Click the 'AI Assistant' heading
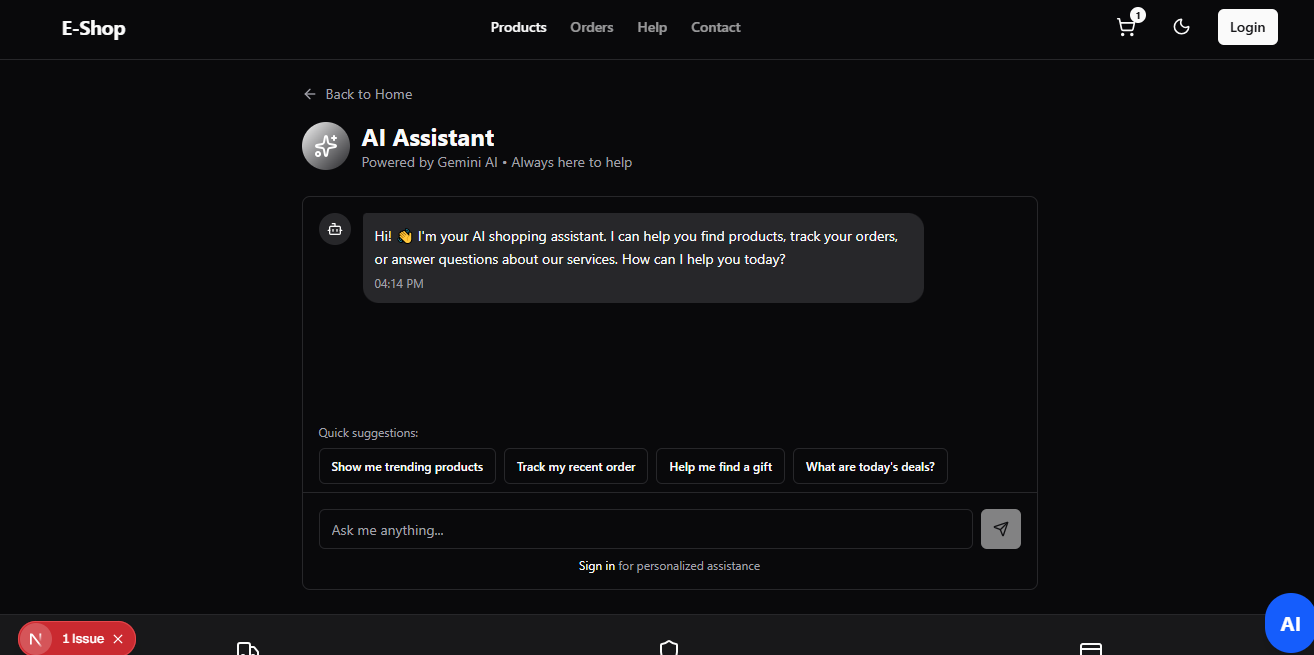The height and width of the screenshot is (655, 1314). tap(428, 137)
